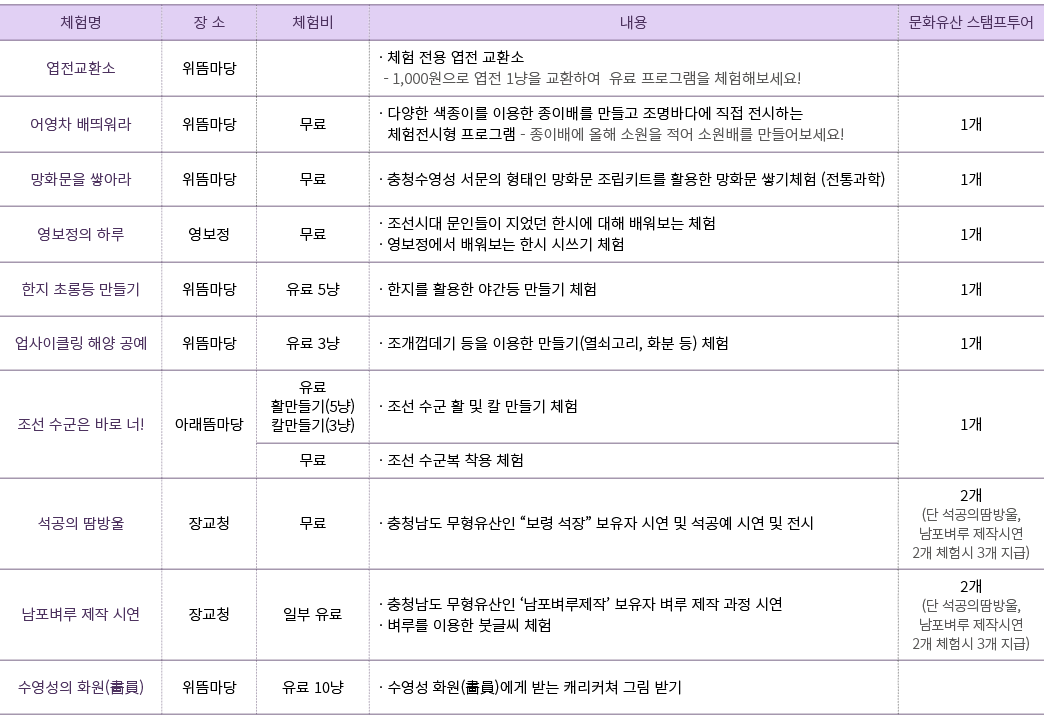The image size is (1044, 717).
Task: Click '위뜸마당' in the 수영성의 화원 row
Action: click(x=209, y=688)
